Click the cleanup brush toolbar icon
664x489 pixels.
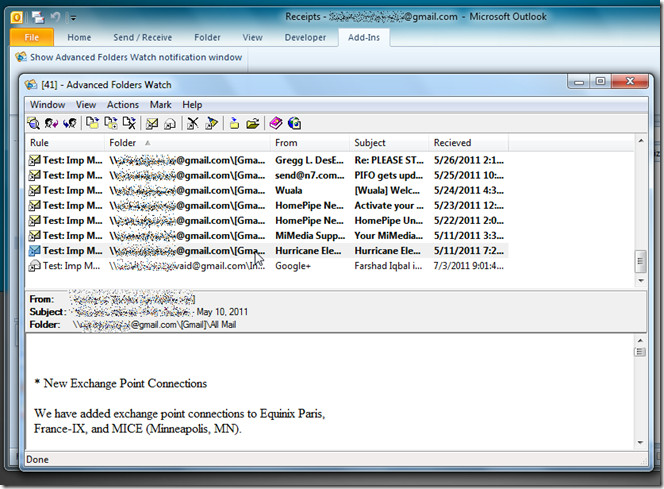point(211,123)
